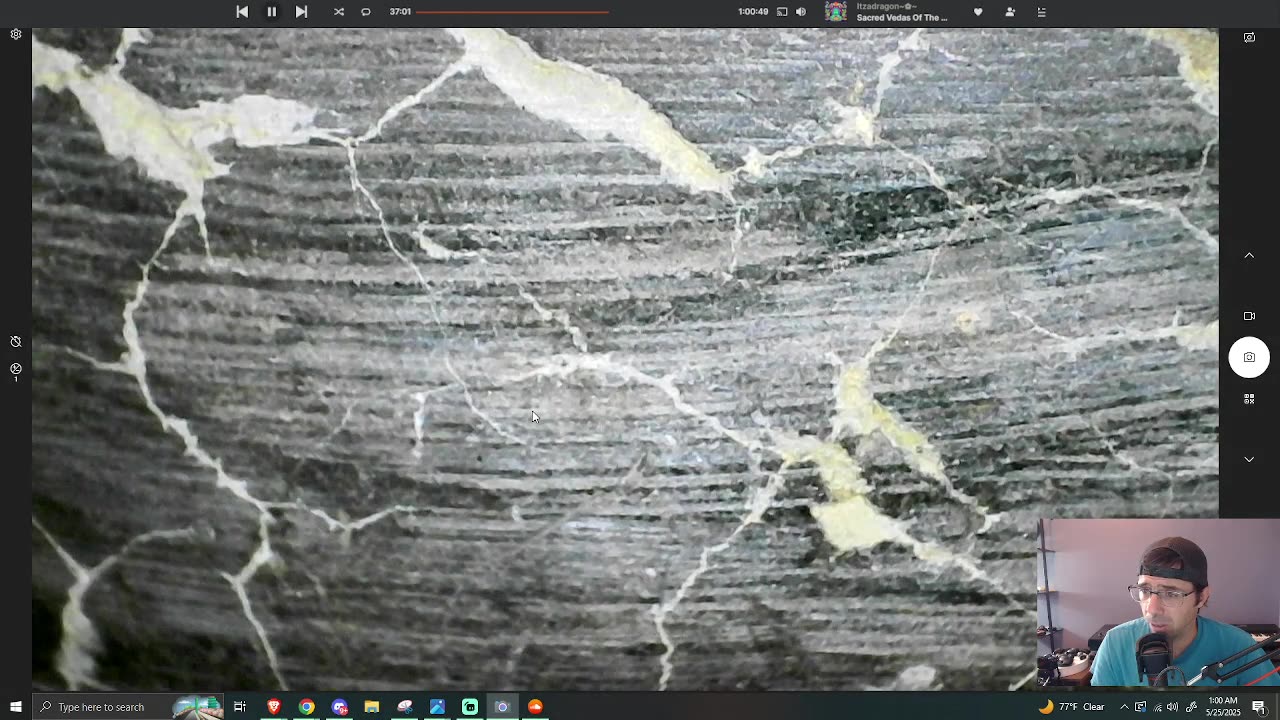
Task: Toggle shuffle playback
Action: click(339, 12)
